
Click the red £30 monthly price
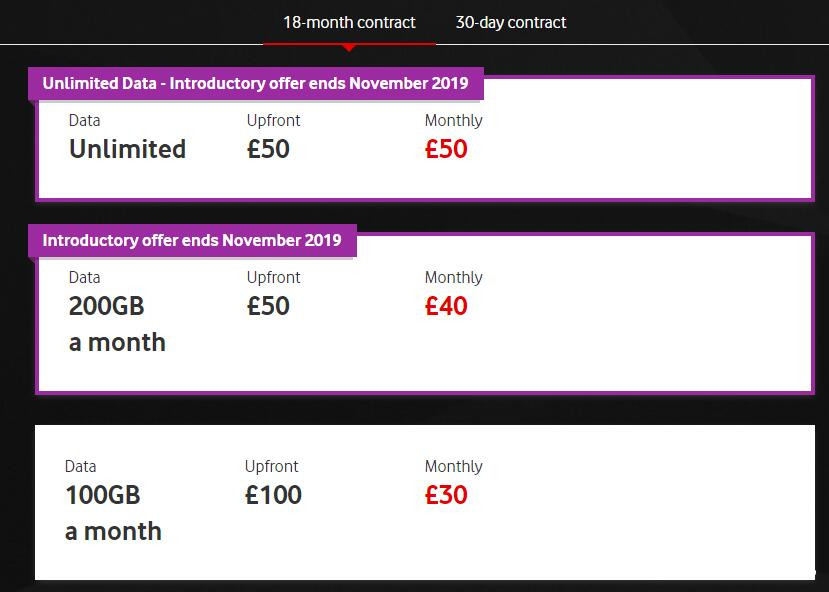446,495
